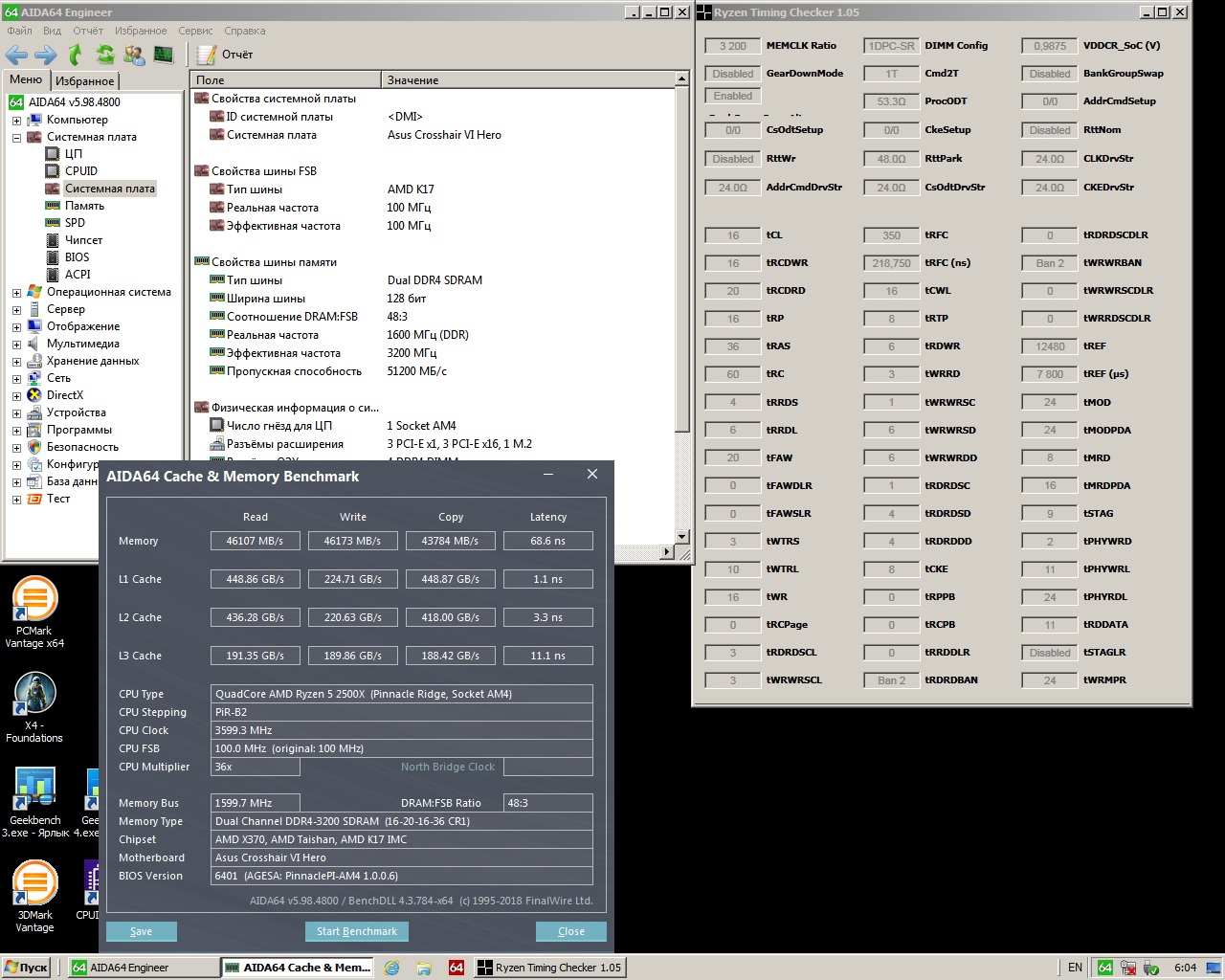Expand the Операционная система tree node
1225x980 pixels.
tap(16, 293)
